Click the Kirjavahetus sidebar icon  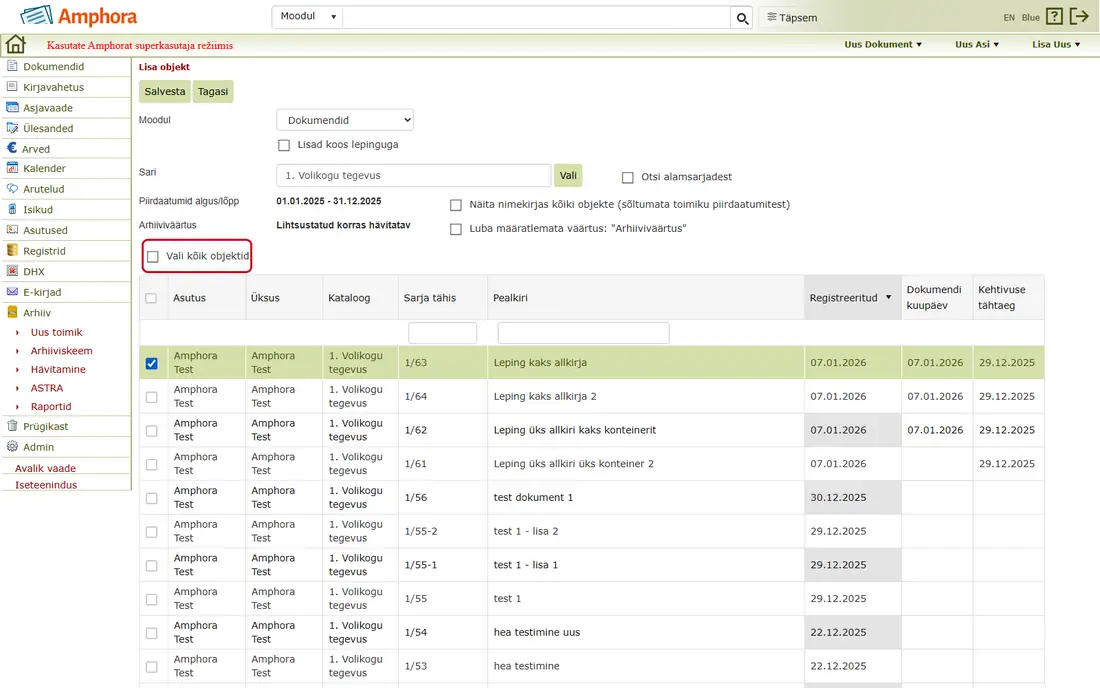(x=12, y=86)
